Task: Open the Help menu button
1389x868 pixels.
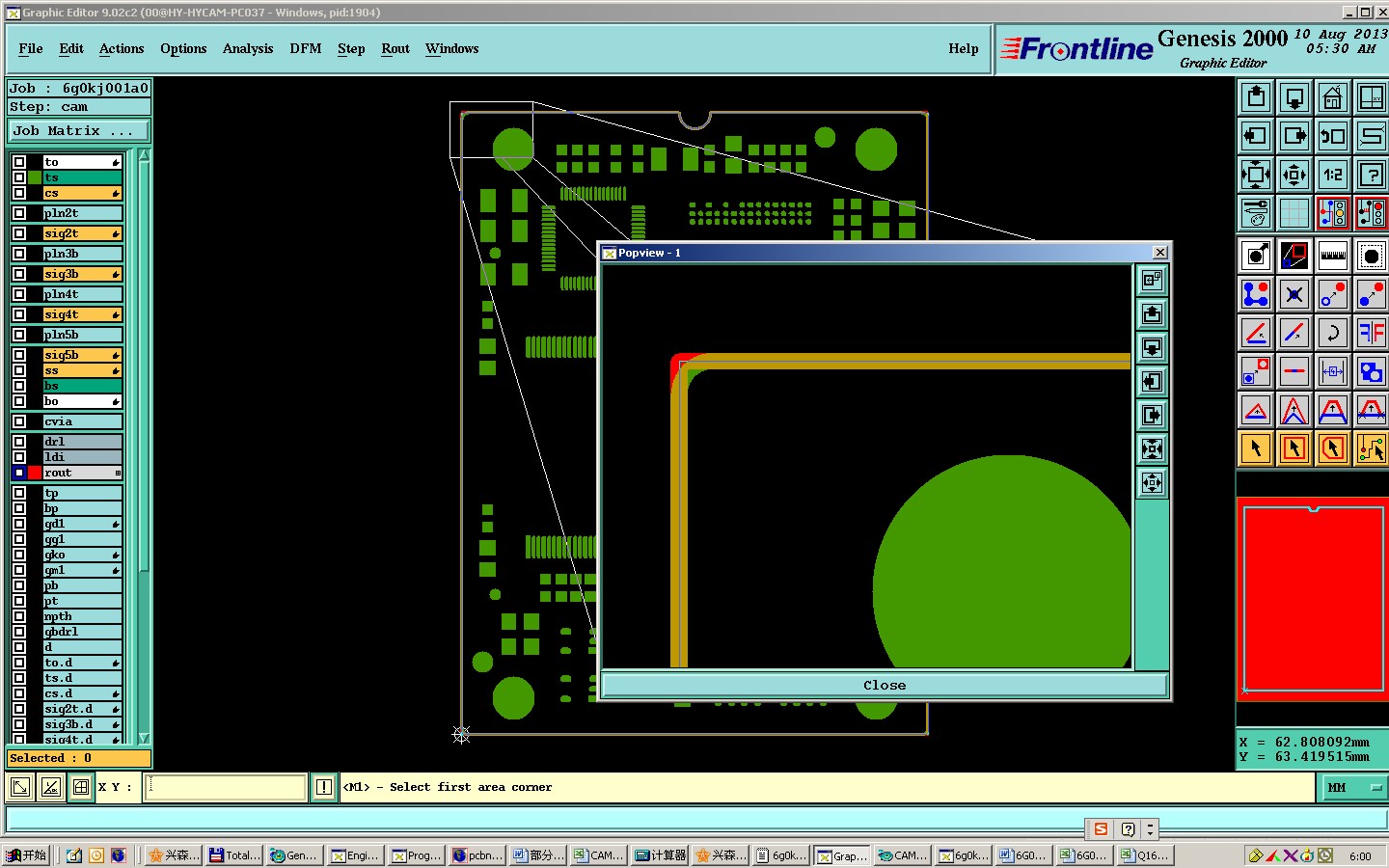Action: [964, 49]
